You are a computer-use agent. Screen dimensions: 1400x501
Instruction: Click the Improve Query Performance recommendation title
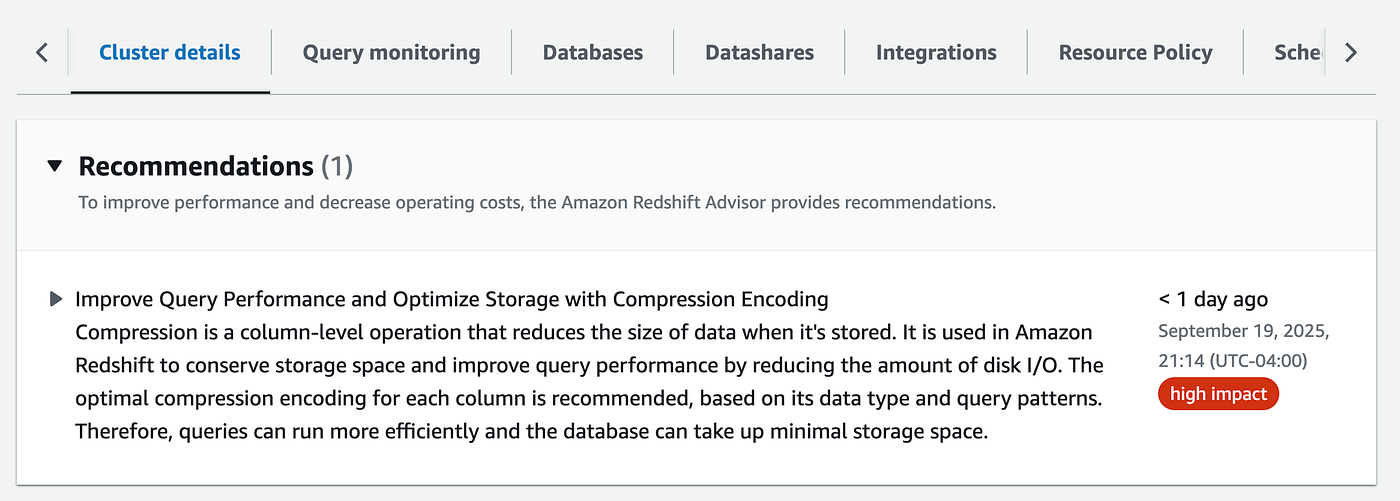[x=451, y=299]
